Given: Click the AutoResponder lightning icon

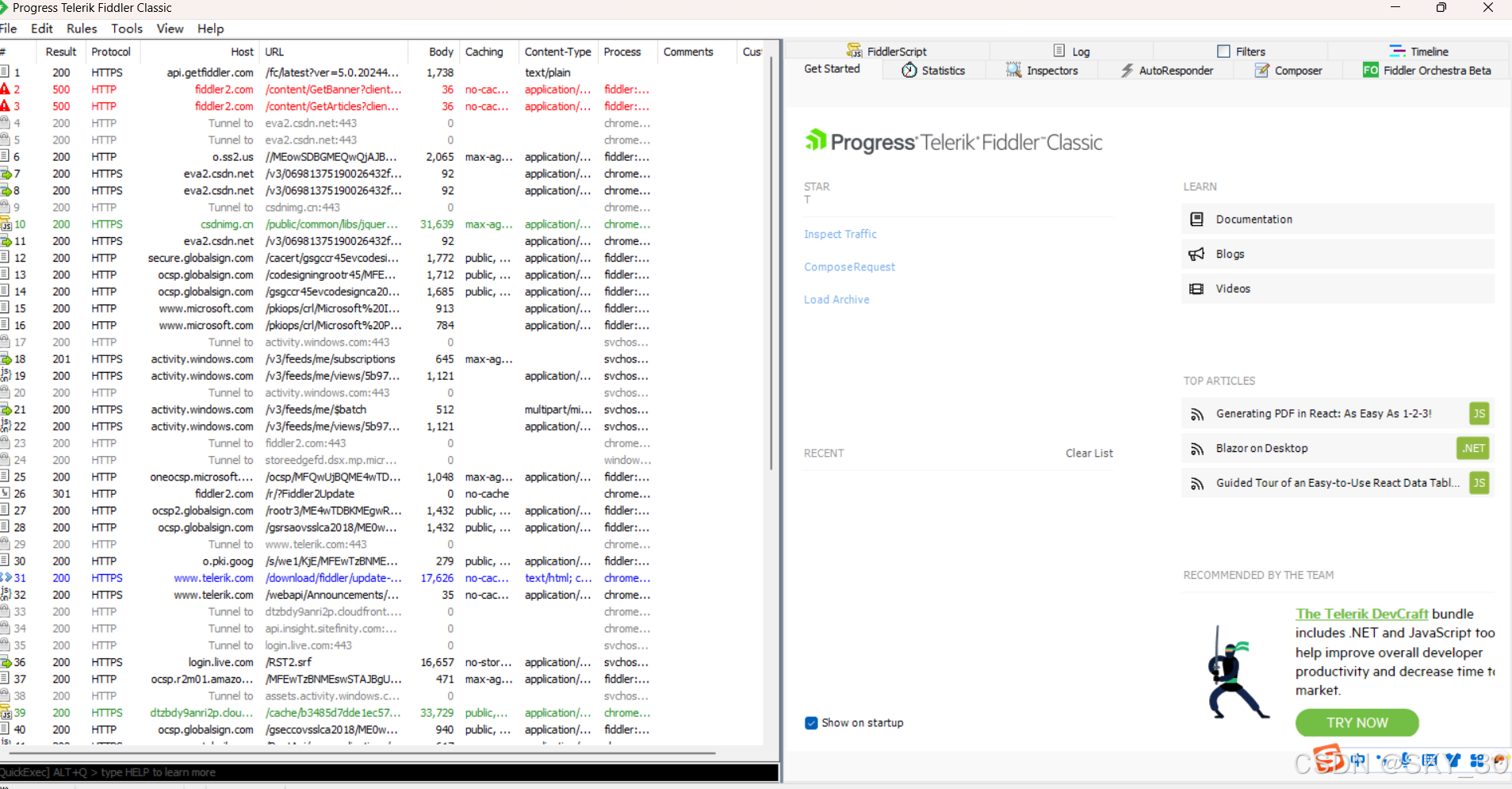Looking at the screenshot, I should pos(1127,71).
